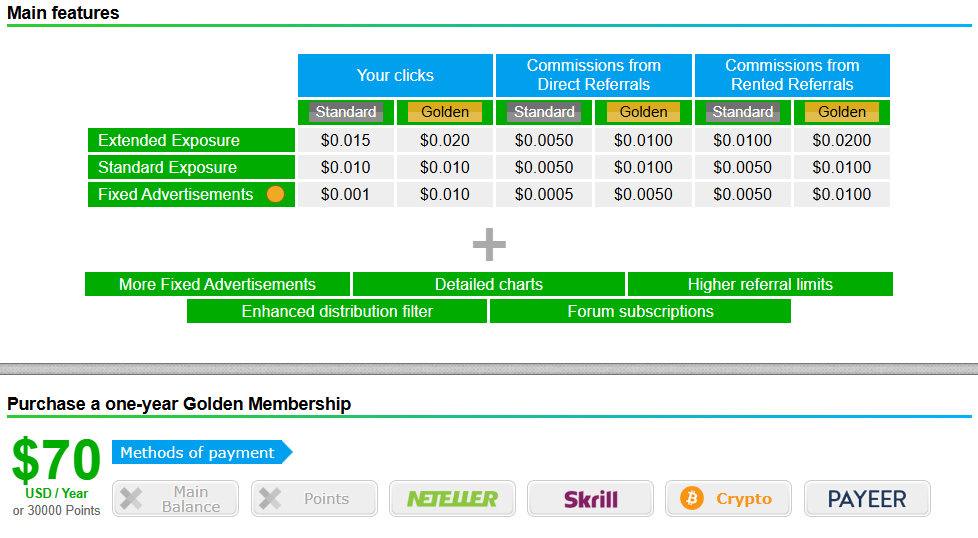The height and width of the screenshot is (538, 978).
Task: Click the Golden badge under Your clicks
Action: click(445, 112)
